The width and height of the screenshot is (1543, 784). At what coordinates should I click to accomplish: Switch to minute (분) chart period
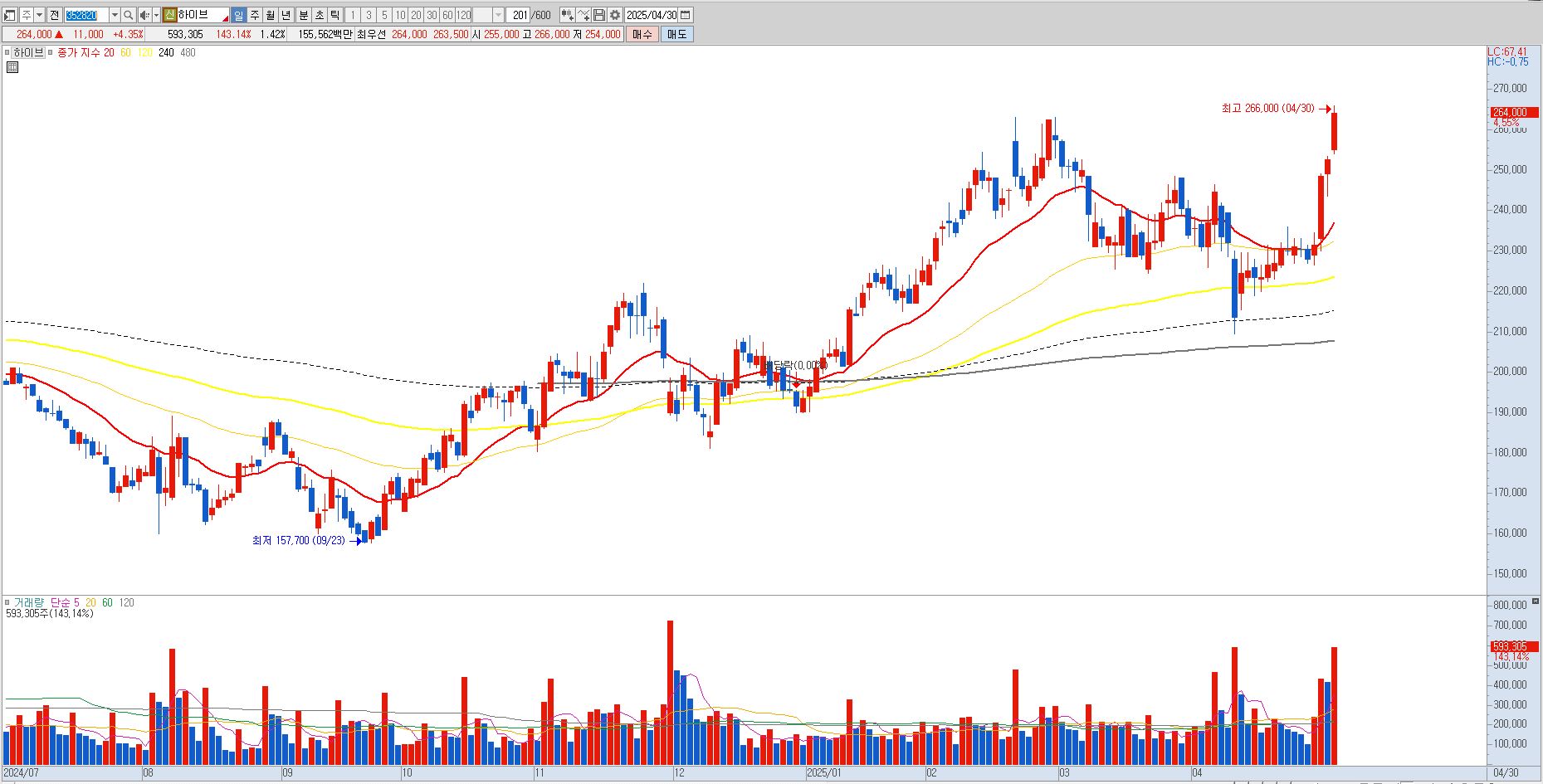tap(303, 15)
